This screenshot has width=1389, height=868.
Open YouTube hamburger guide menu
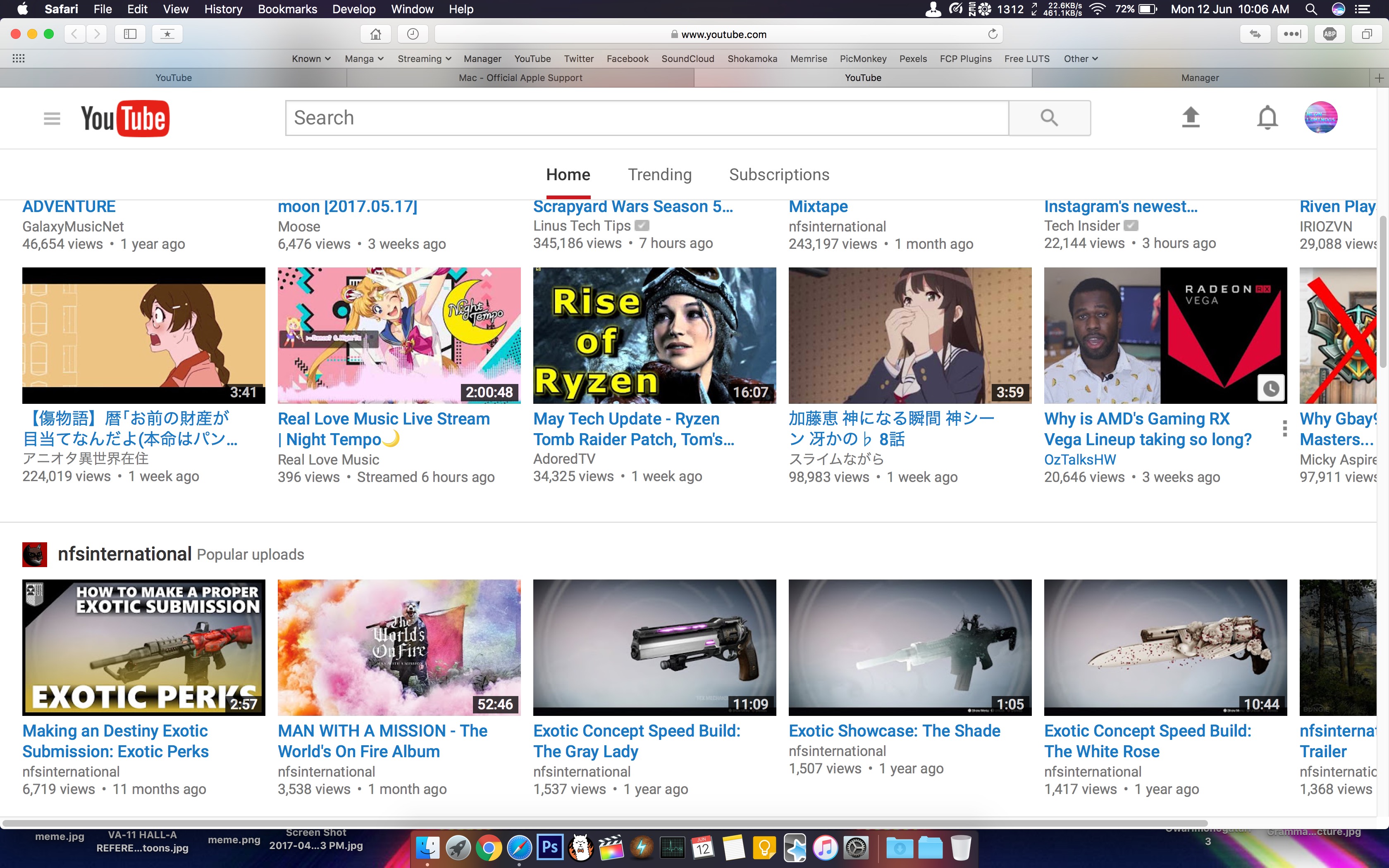point(52,118)
